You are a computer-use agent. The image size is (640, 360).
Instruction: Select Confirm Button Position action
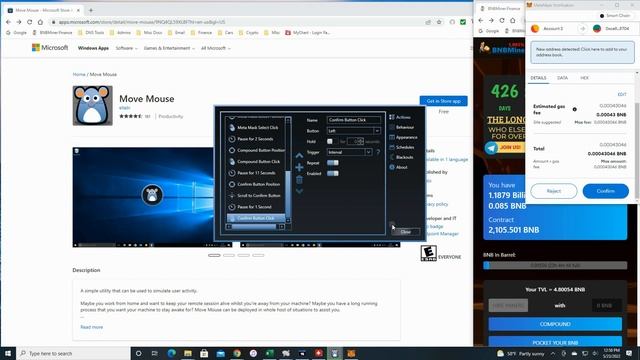click(256, 184)
